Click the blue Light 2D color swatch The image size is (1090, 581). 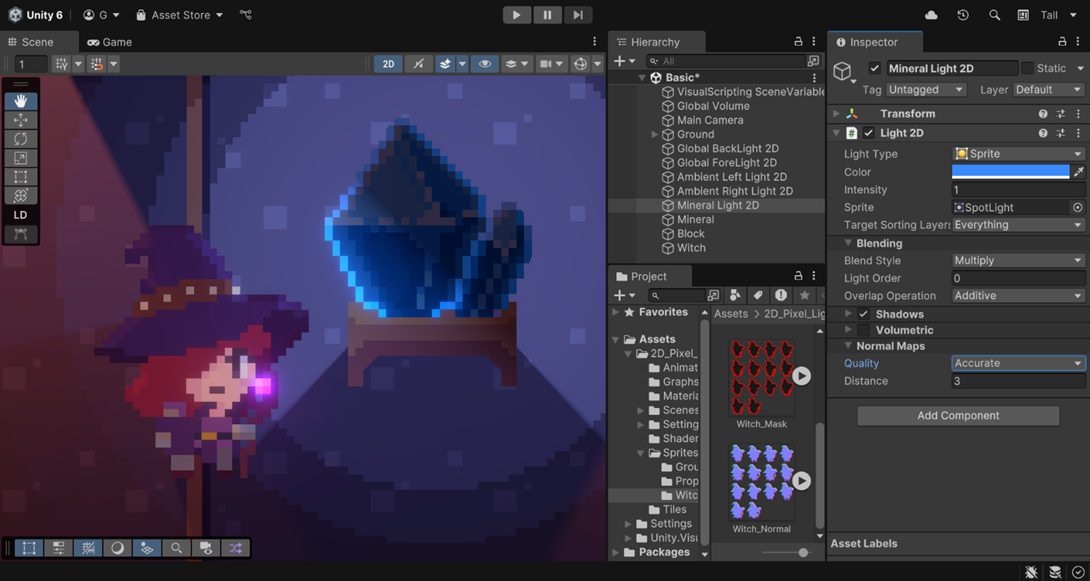(1010, 172)
